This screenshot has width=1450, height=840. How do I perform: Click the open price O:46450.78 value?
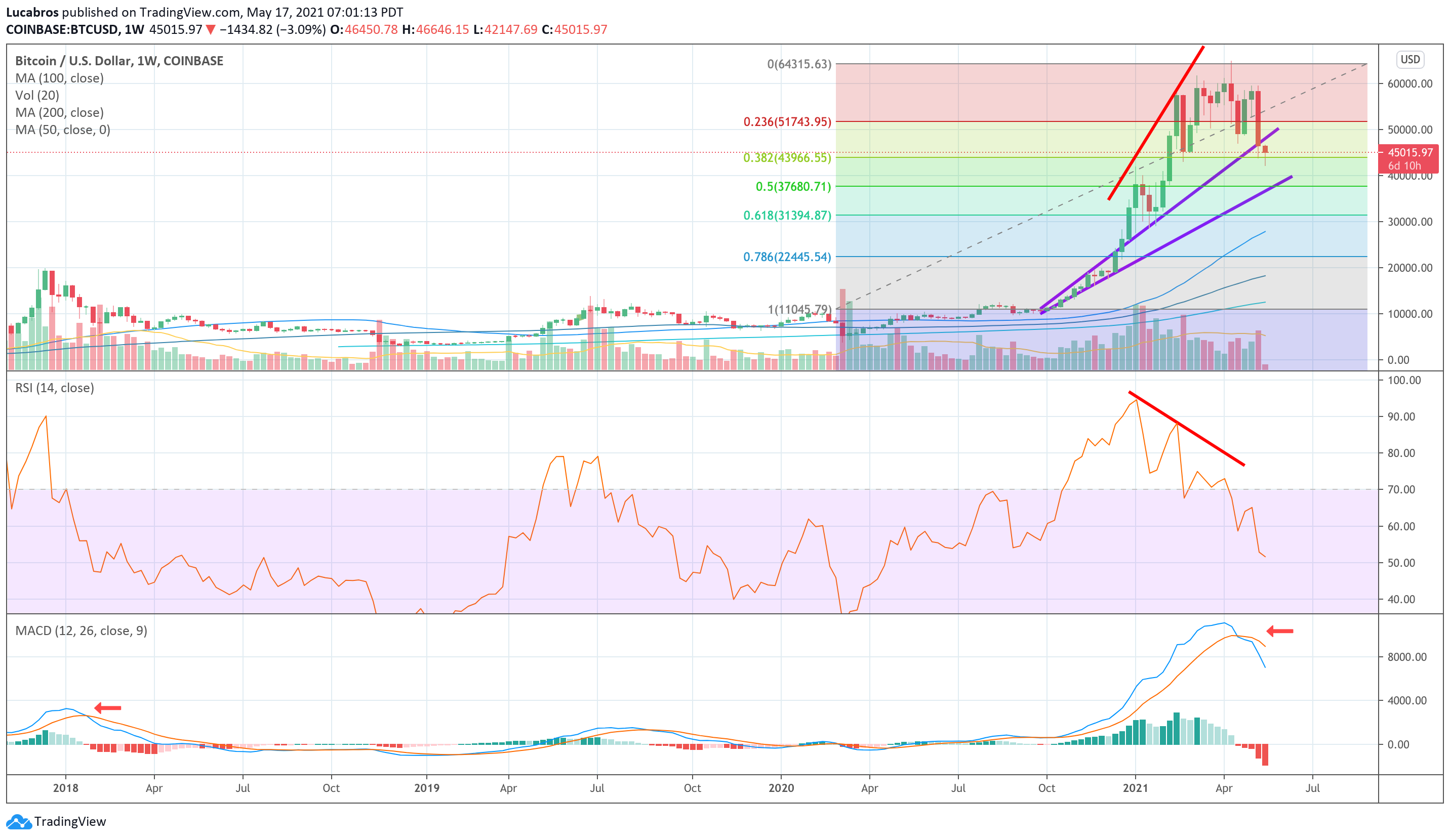click(x=364, y=29)
